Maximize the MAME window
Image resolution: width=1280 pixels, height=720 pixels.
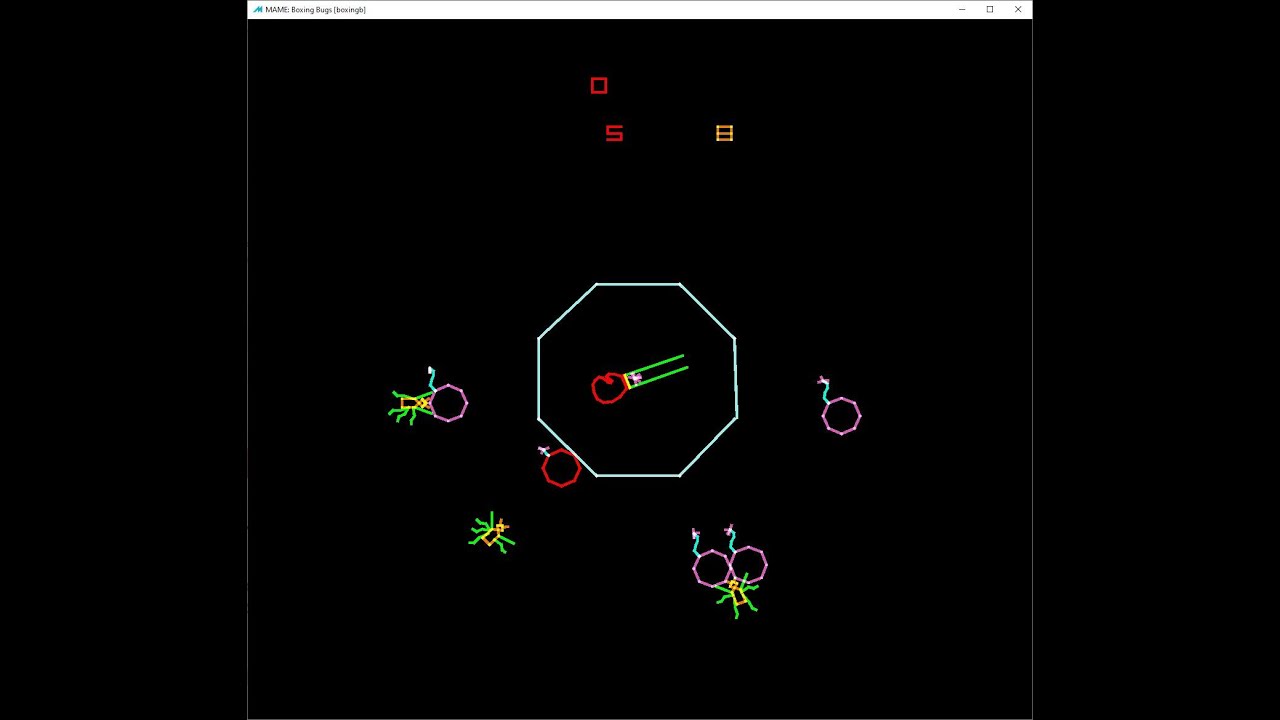coord(990,9)
